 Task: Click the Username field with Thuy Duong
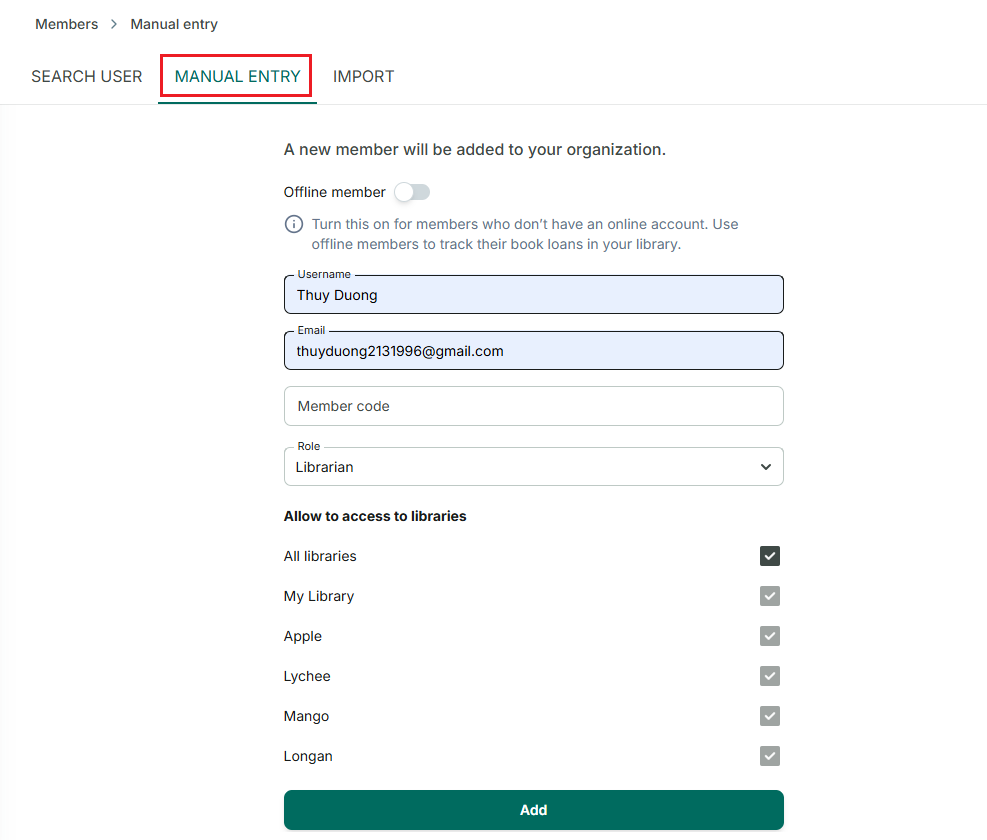point(534,295)
